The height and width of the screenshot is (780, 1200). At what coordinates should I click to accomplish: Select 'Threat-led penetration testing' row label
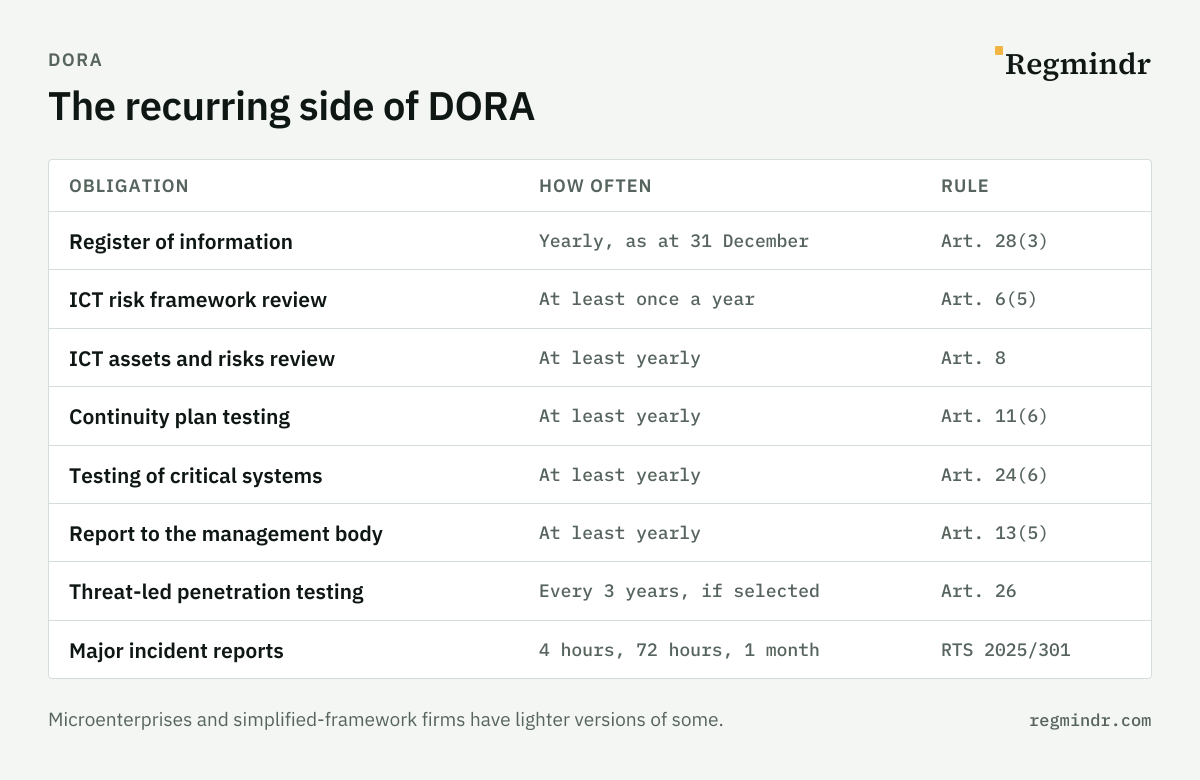[x=216, y=592]
